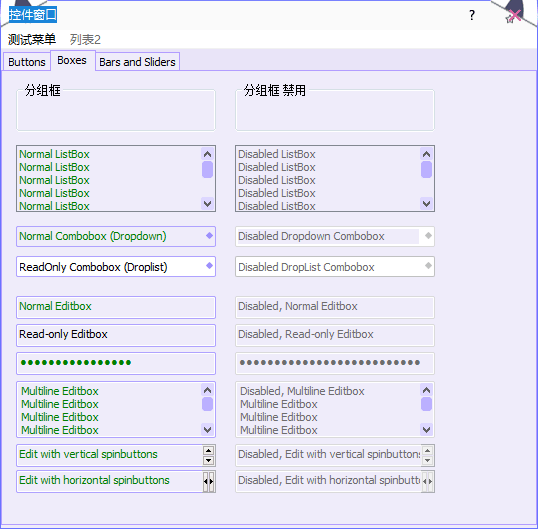This screenshot has width=538, height=529.
Task: Close the 控件窗口 window
Action: (x=515, y=16)
